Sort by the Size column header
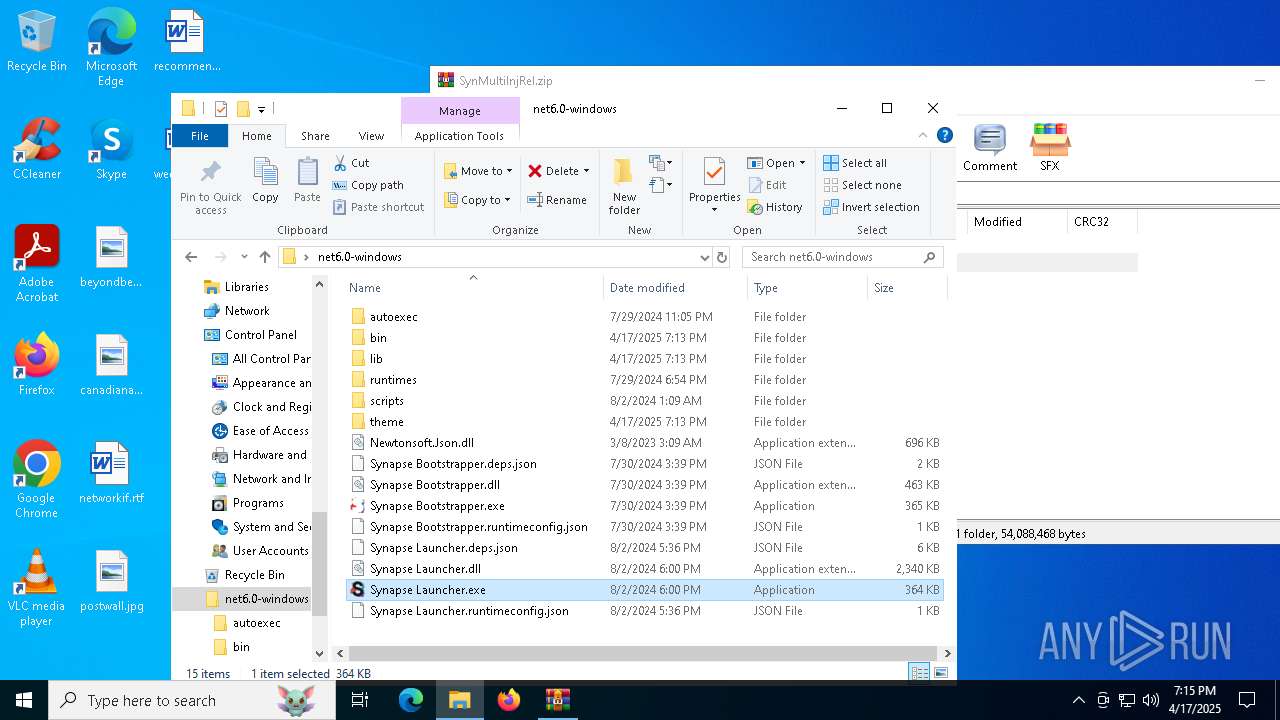Image resolution: width=1280 pixels, height=720 pixels. 905,288
